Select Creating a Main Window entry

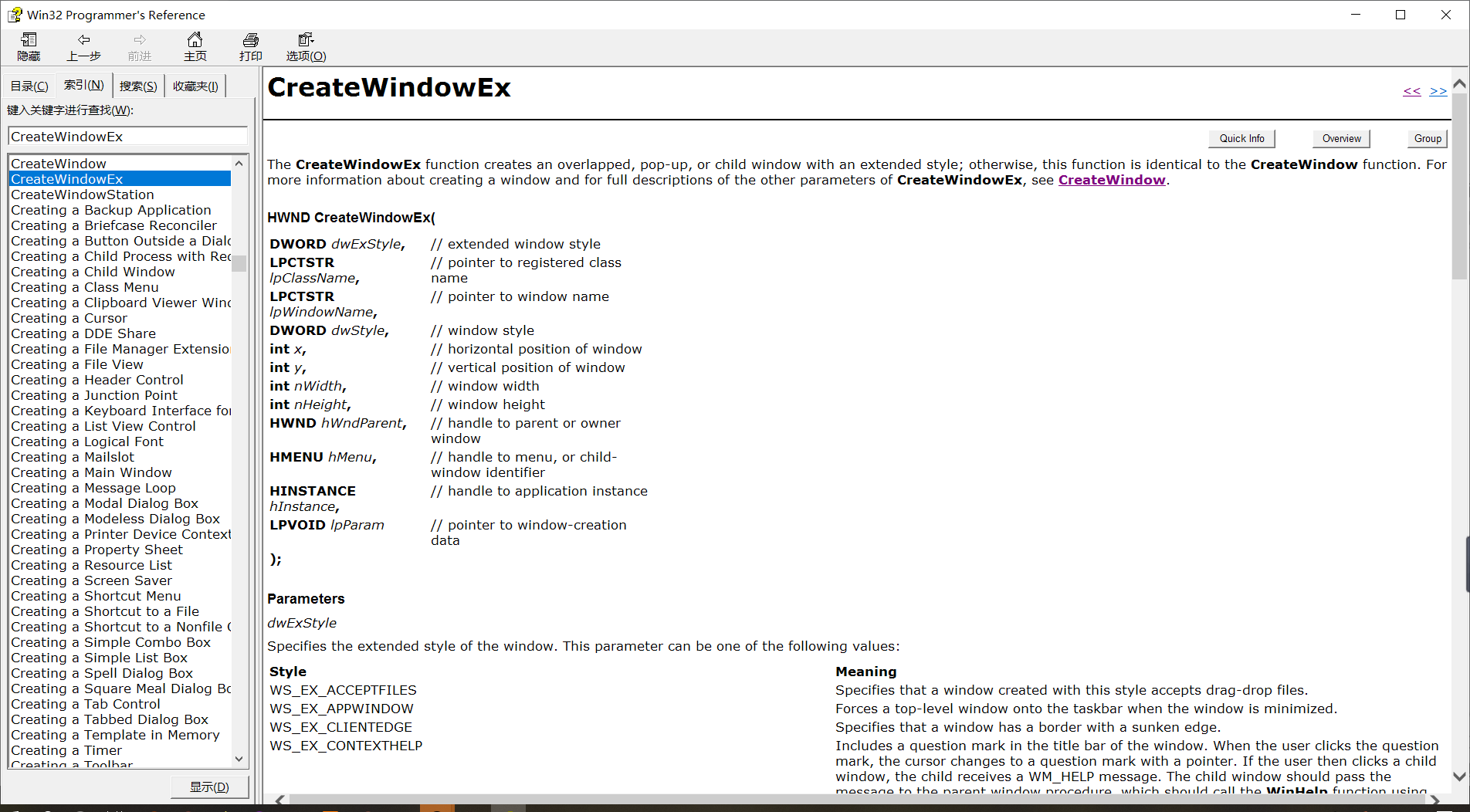pos(92,472)
